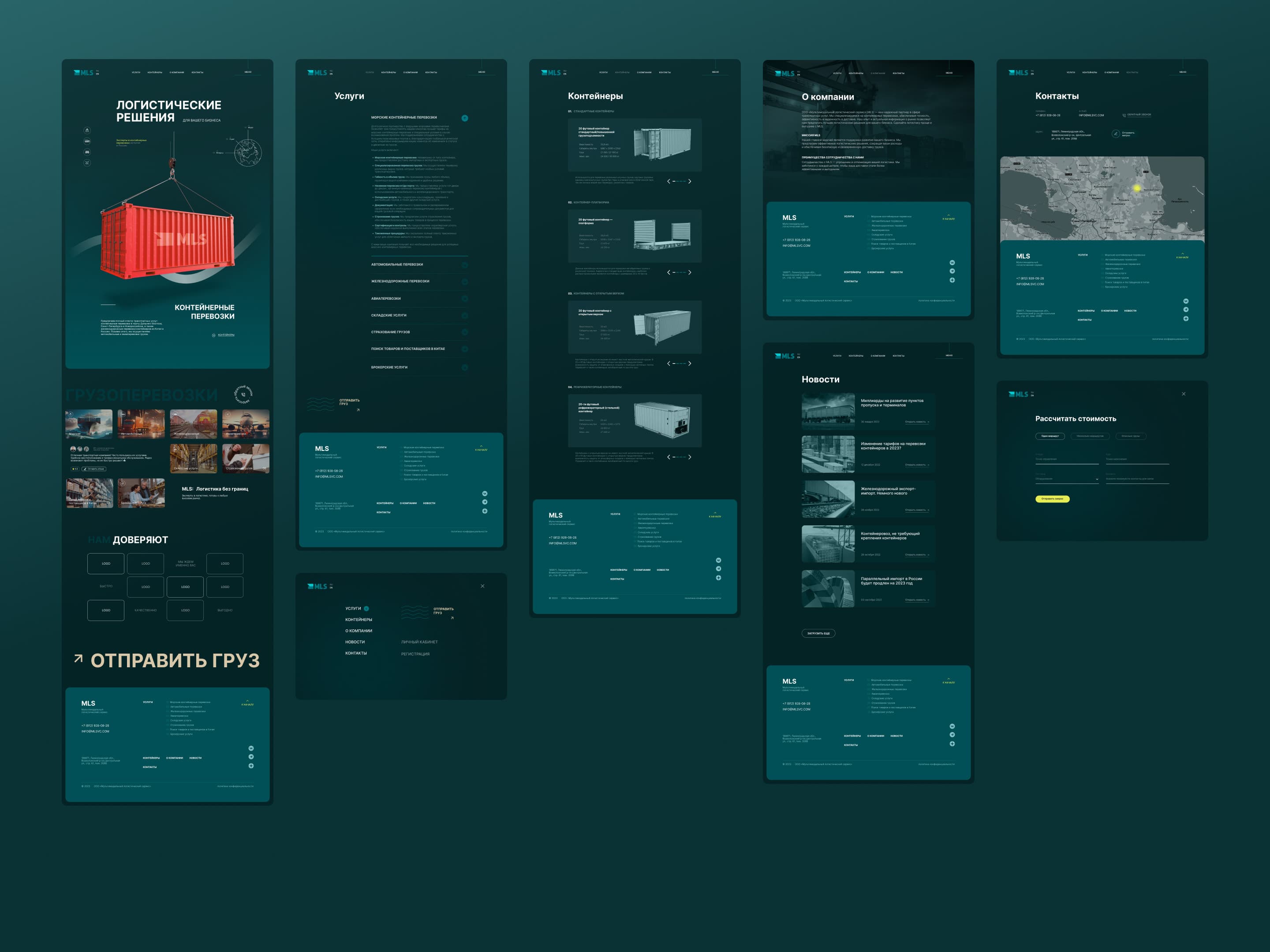Select the second route option pill in calculator
This screenshot has height=952, width=1270.
1090,436
